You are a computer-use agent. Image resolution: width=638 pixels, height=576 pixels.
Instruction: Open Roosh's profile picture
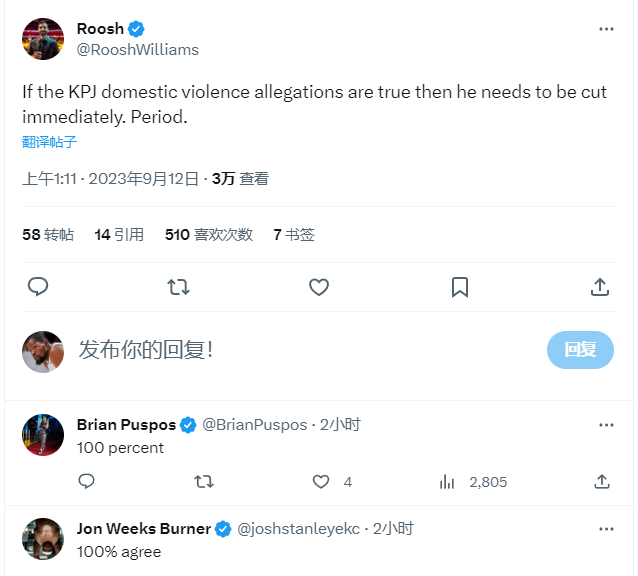[x=42, y=39]
